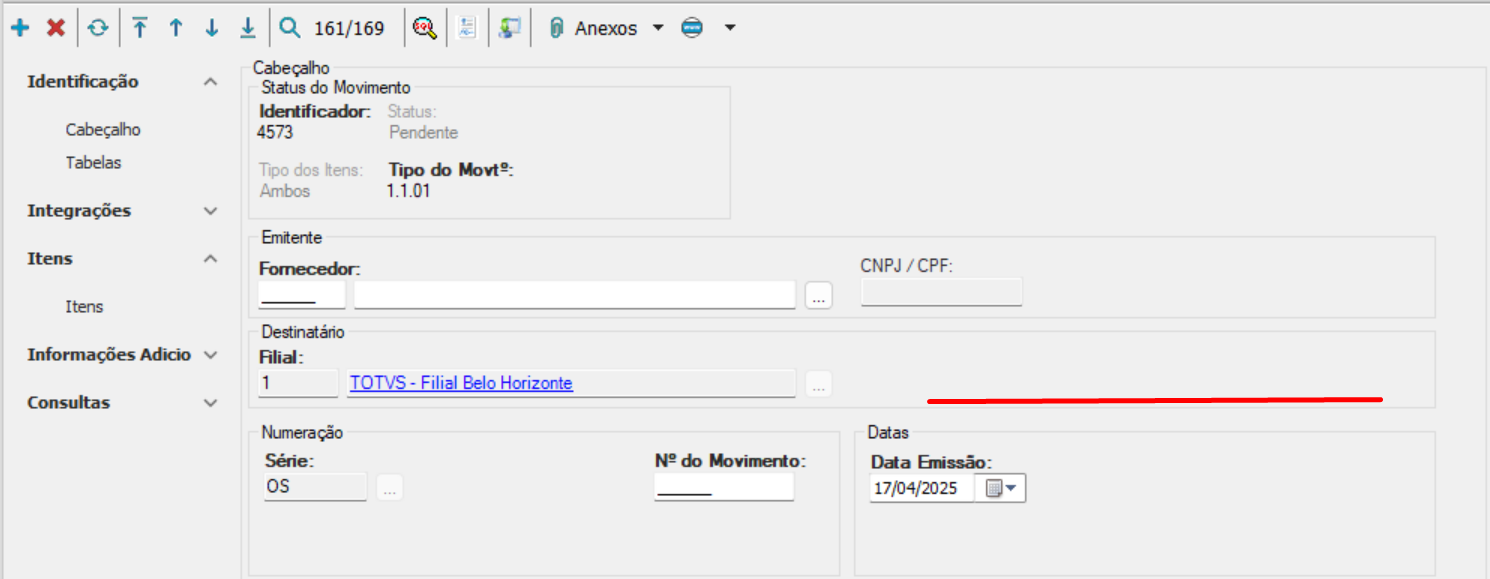Open record search magnifier icon
The image size is (1490, 579).
pos(290,28)
